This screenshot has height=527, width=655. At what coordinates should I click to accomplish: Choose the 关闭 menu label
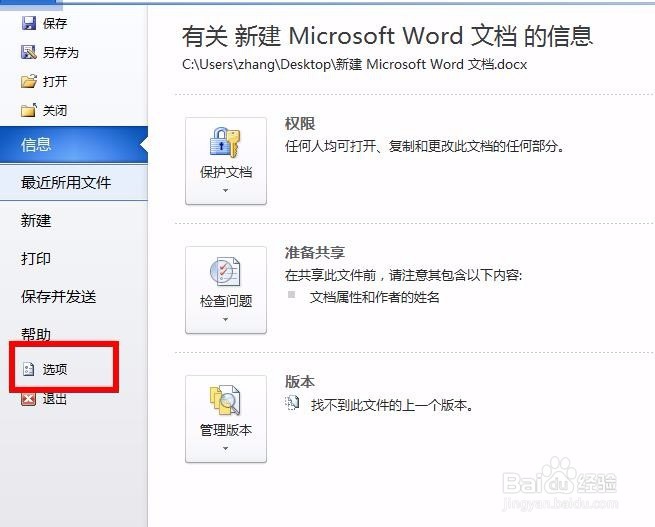(x=55, y=111)
